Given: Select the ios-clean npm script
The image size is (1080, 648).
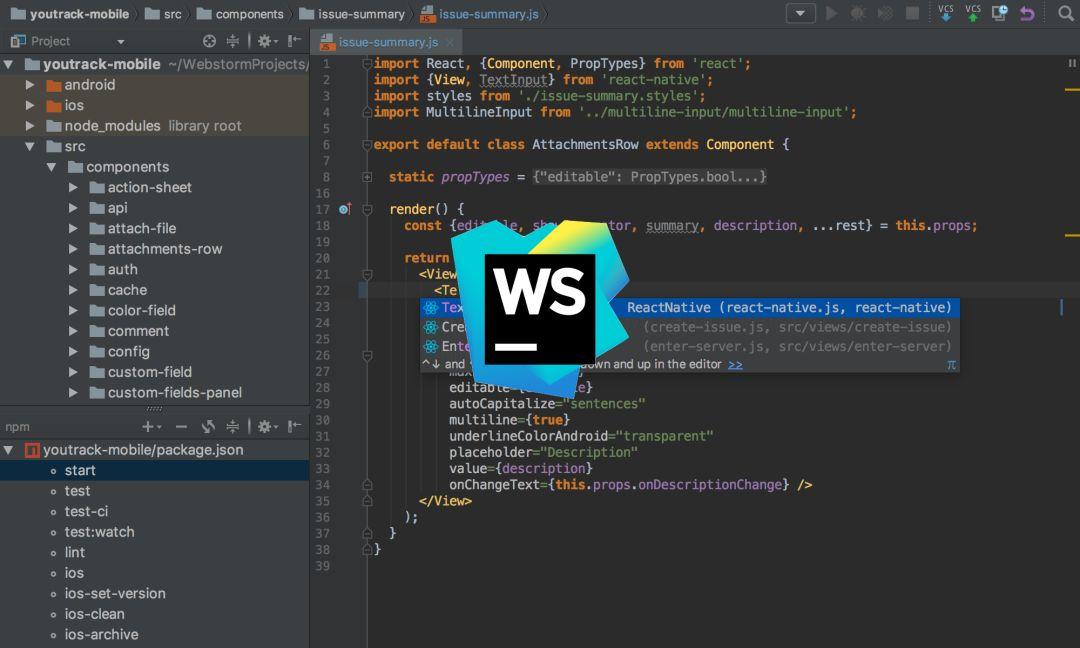Looking at the screenshot, I should pos(154,614).
